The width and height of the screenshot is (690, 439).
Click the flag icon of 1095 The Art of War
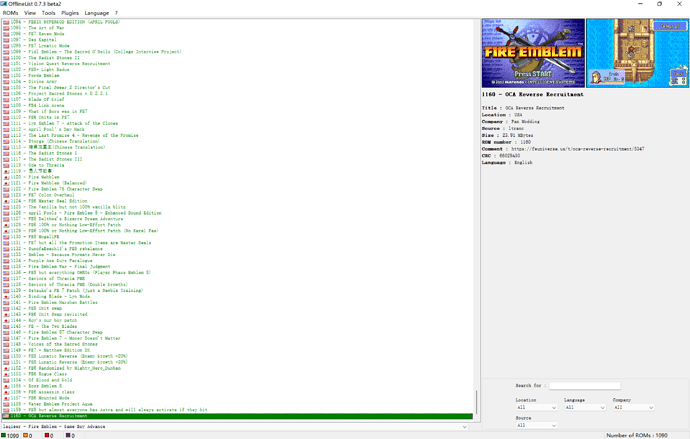click(6, 28)
